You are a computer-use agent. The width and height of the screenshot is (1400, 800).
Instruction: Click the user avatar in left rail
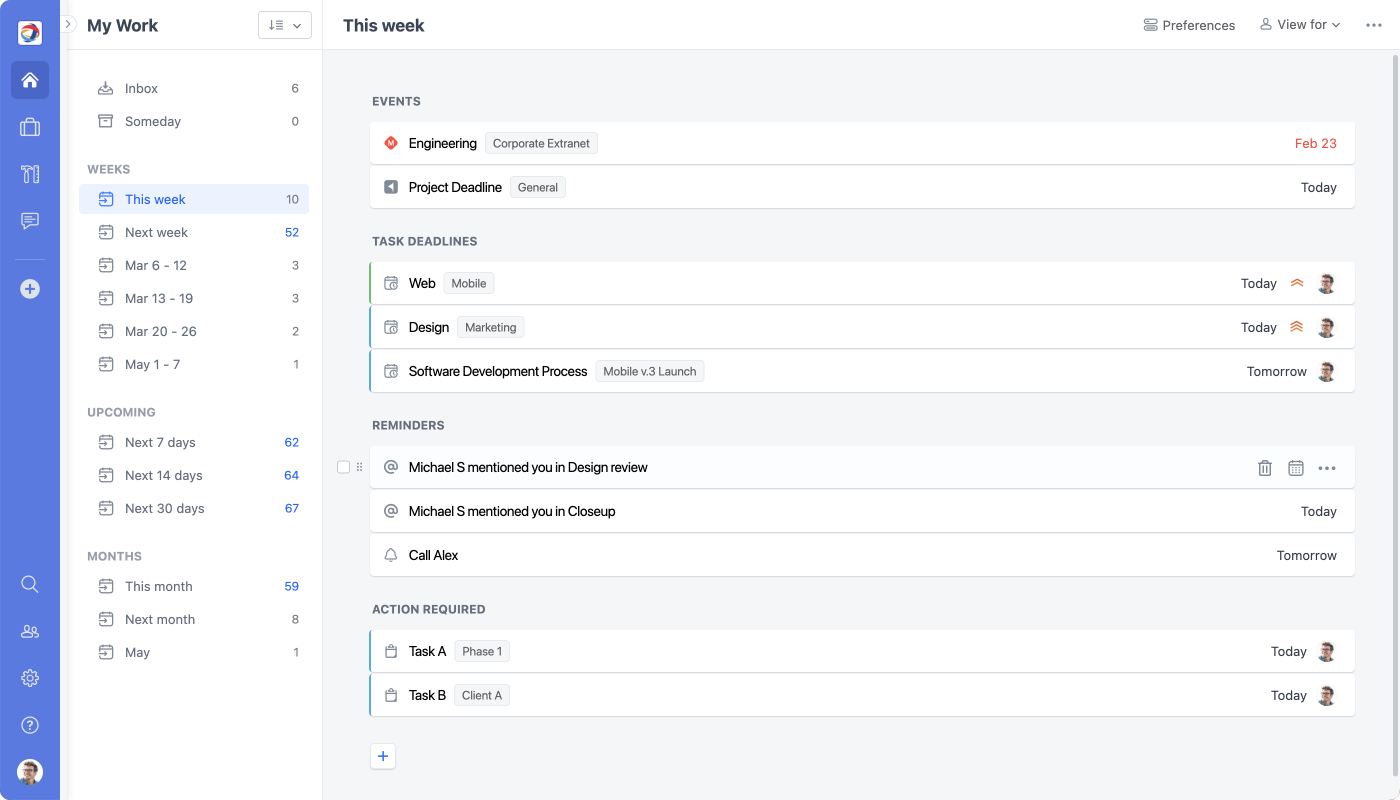30,772
